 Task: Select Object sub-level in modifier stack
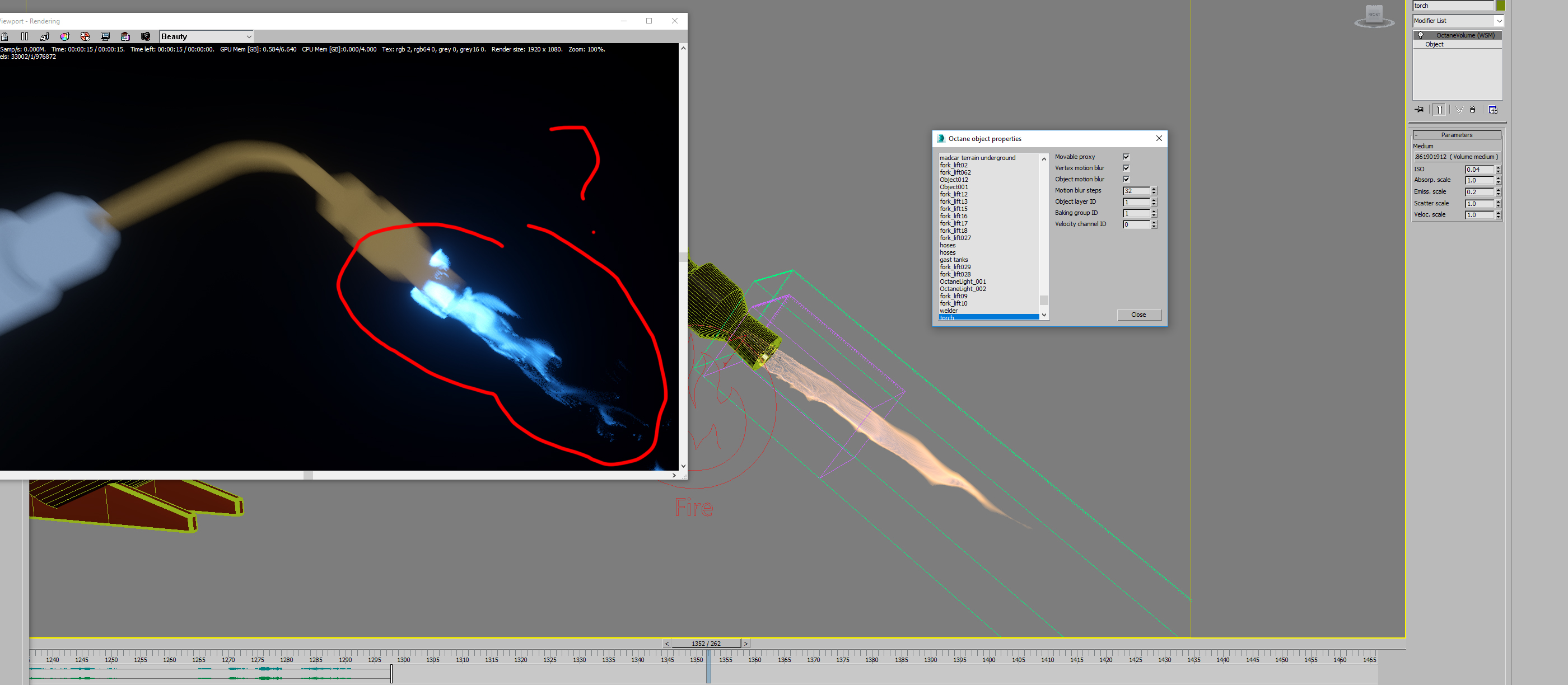click(x=1434, y=44)
